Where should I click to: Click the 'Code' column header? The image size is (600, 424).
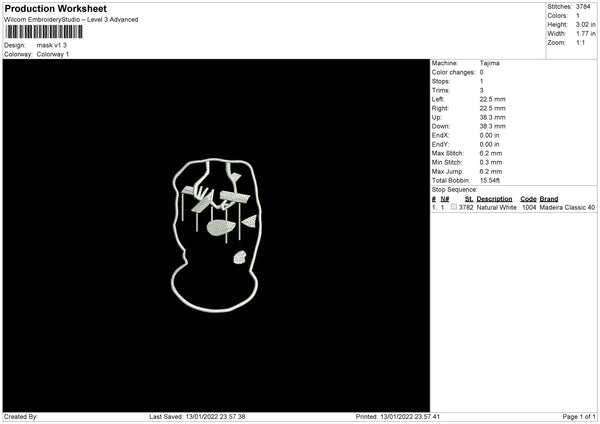[528, 199]
